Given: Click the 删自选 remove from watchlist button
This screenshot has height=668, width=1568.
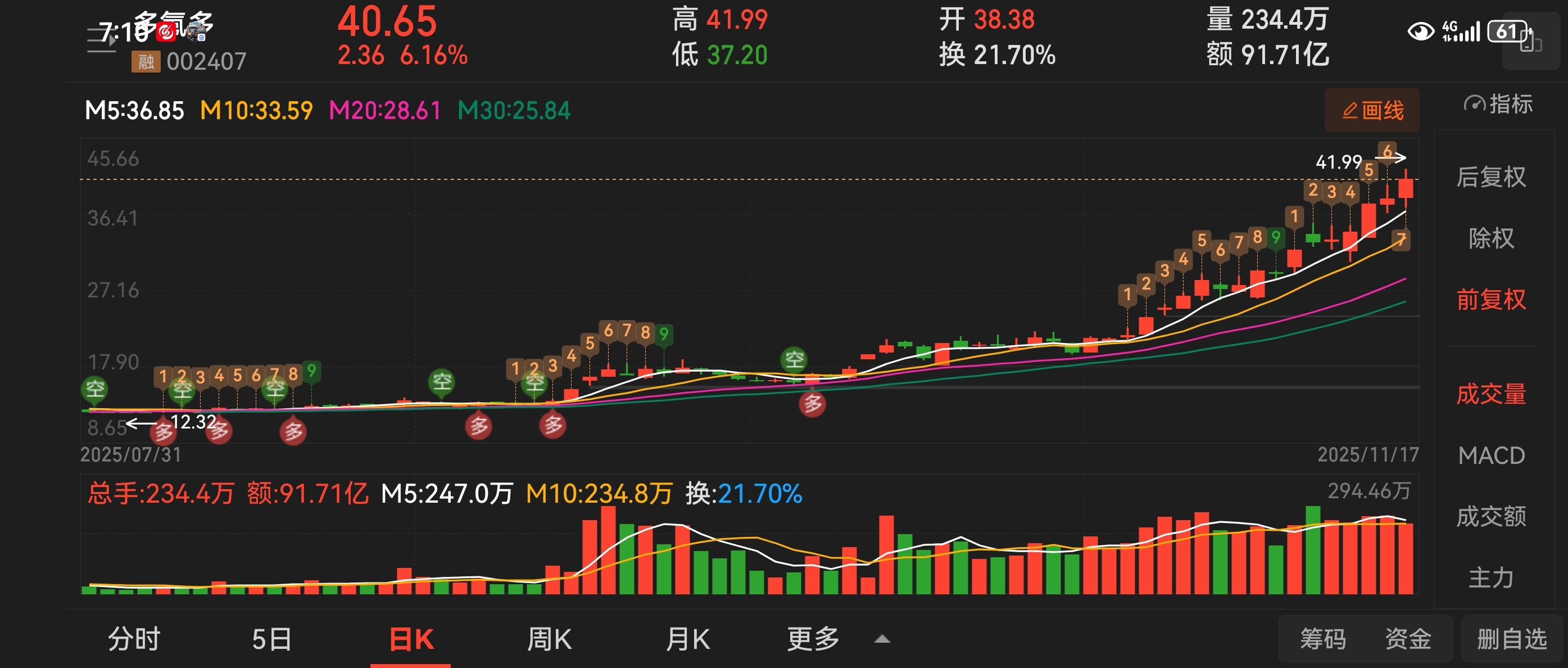Looking at the screenshot, I should 1511,639.
